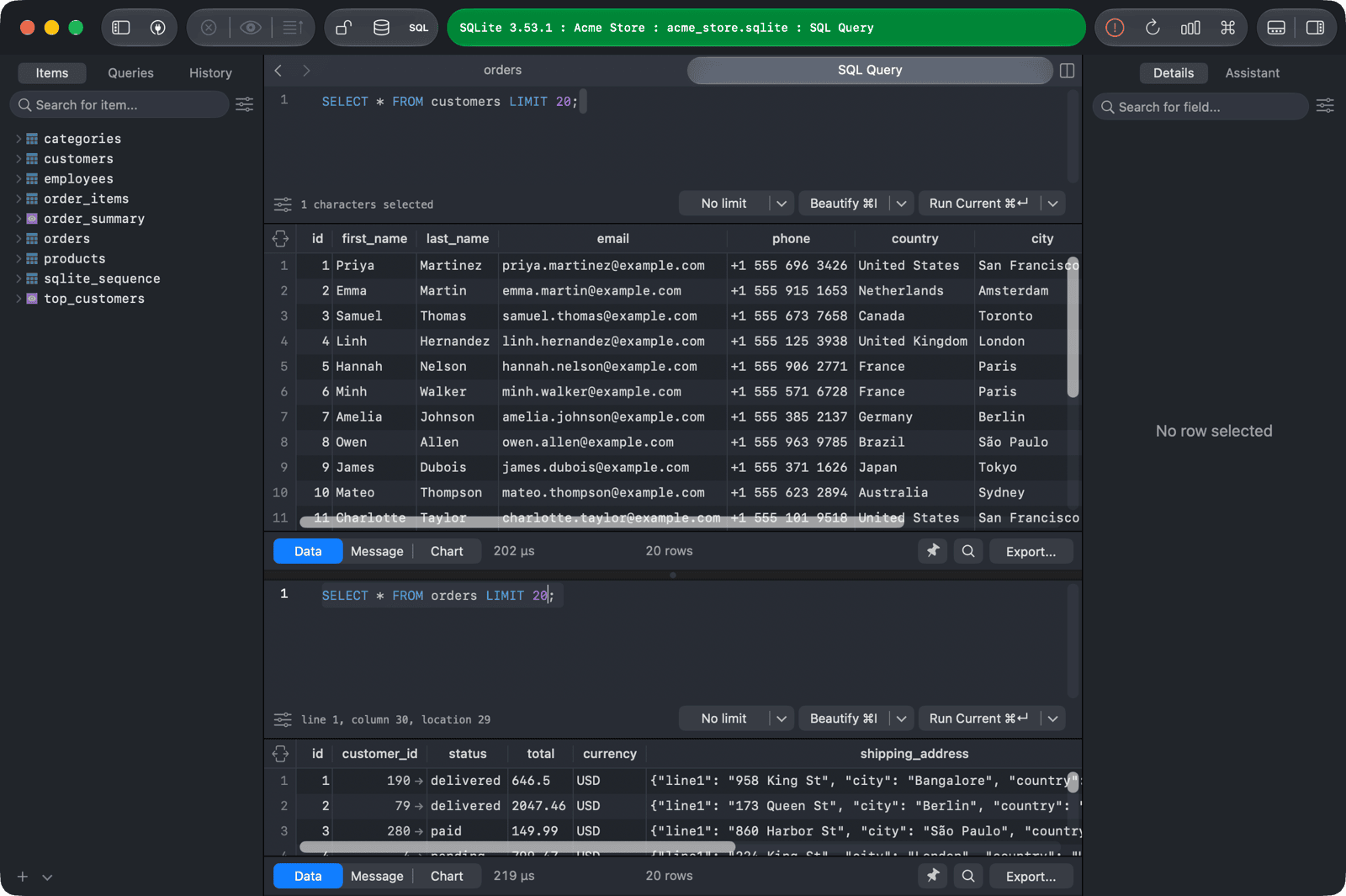
Task: Search within the customers result grid
Action: point(968,551)
